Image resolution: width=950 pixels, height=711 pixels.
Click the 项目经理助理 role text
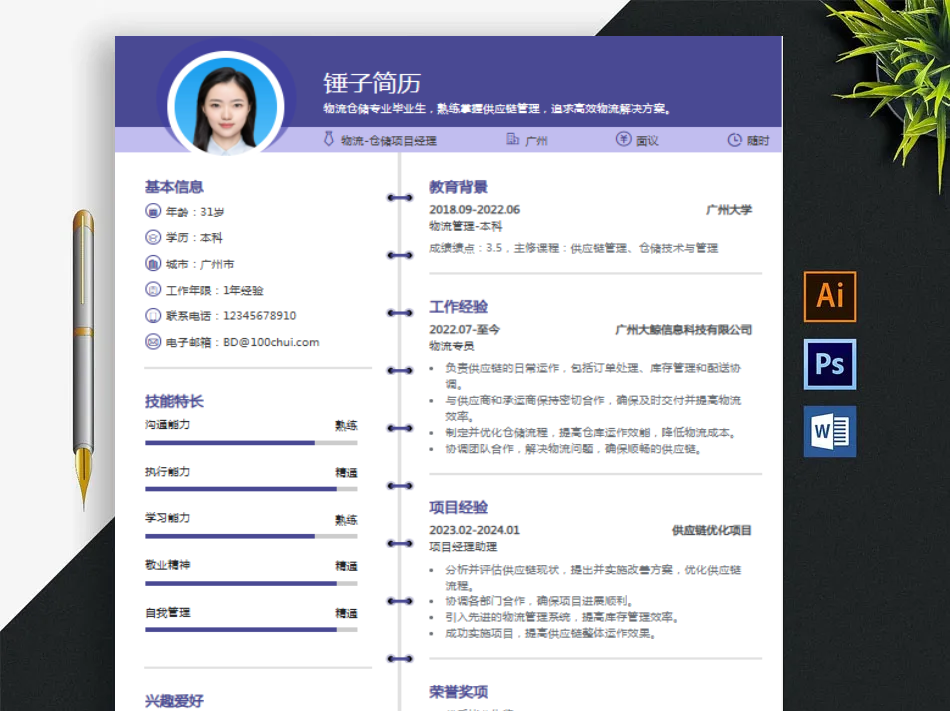(463, 546)
